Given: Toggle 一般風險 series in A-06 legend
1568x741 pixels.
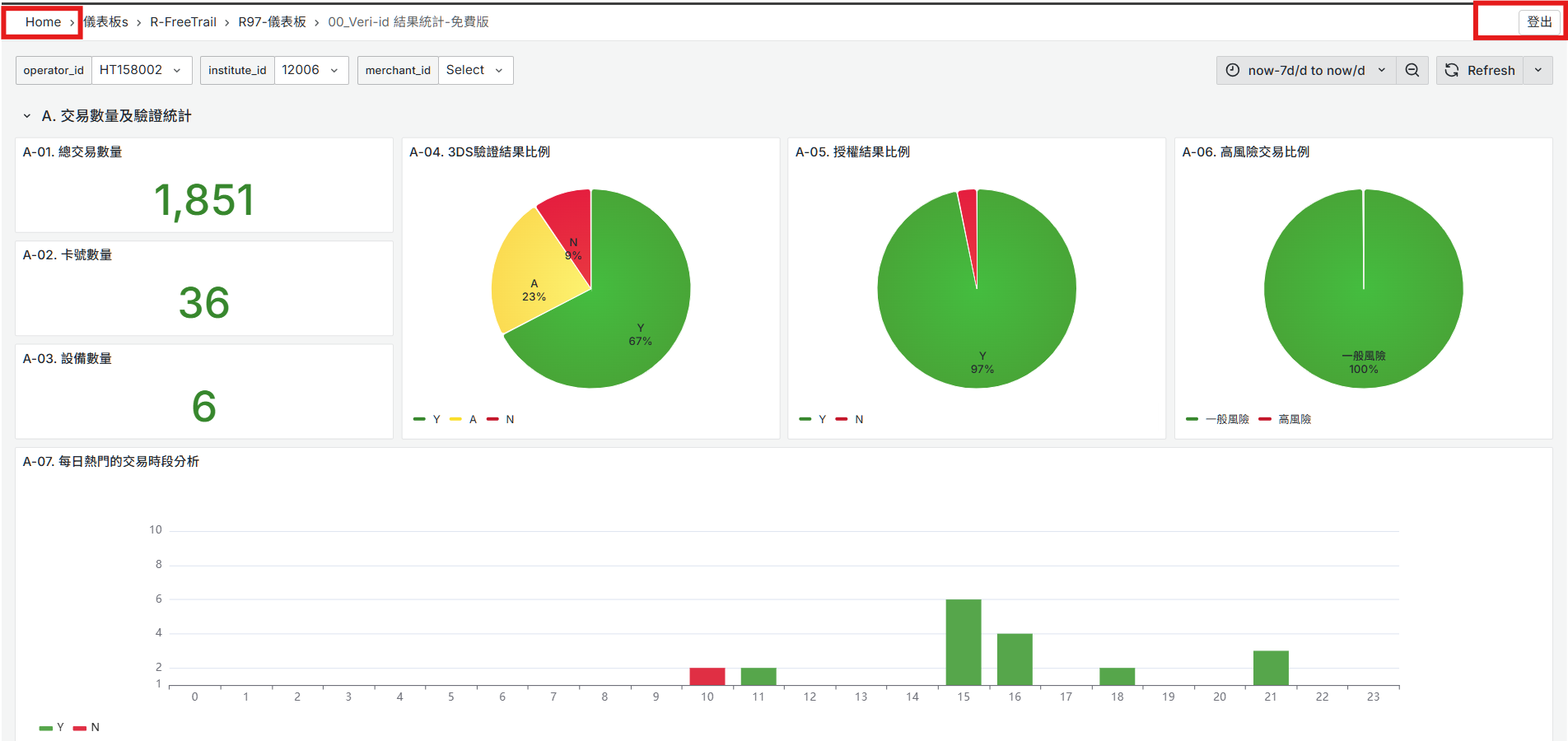Looking at the screenshot, I should click(1226, 420).
